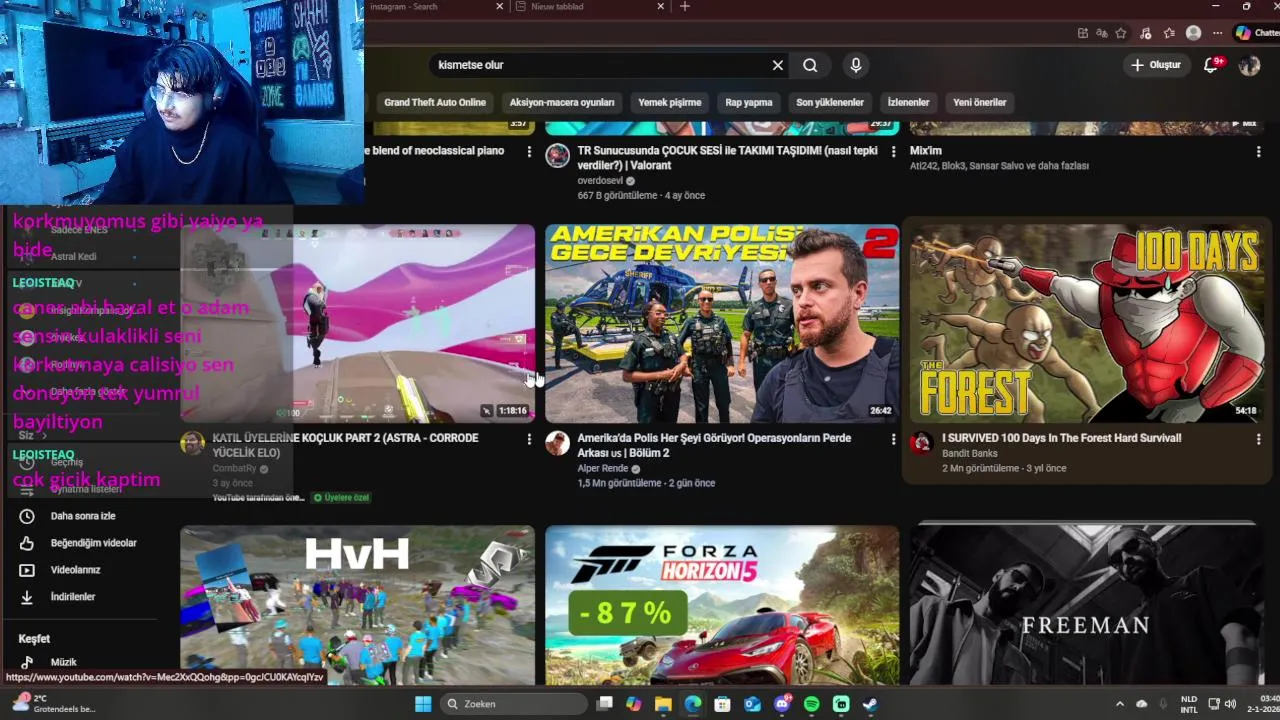Open options for neoclassical piano video

pyautogui.click(x=530, y=152)
